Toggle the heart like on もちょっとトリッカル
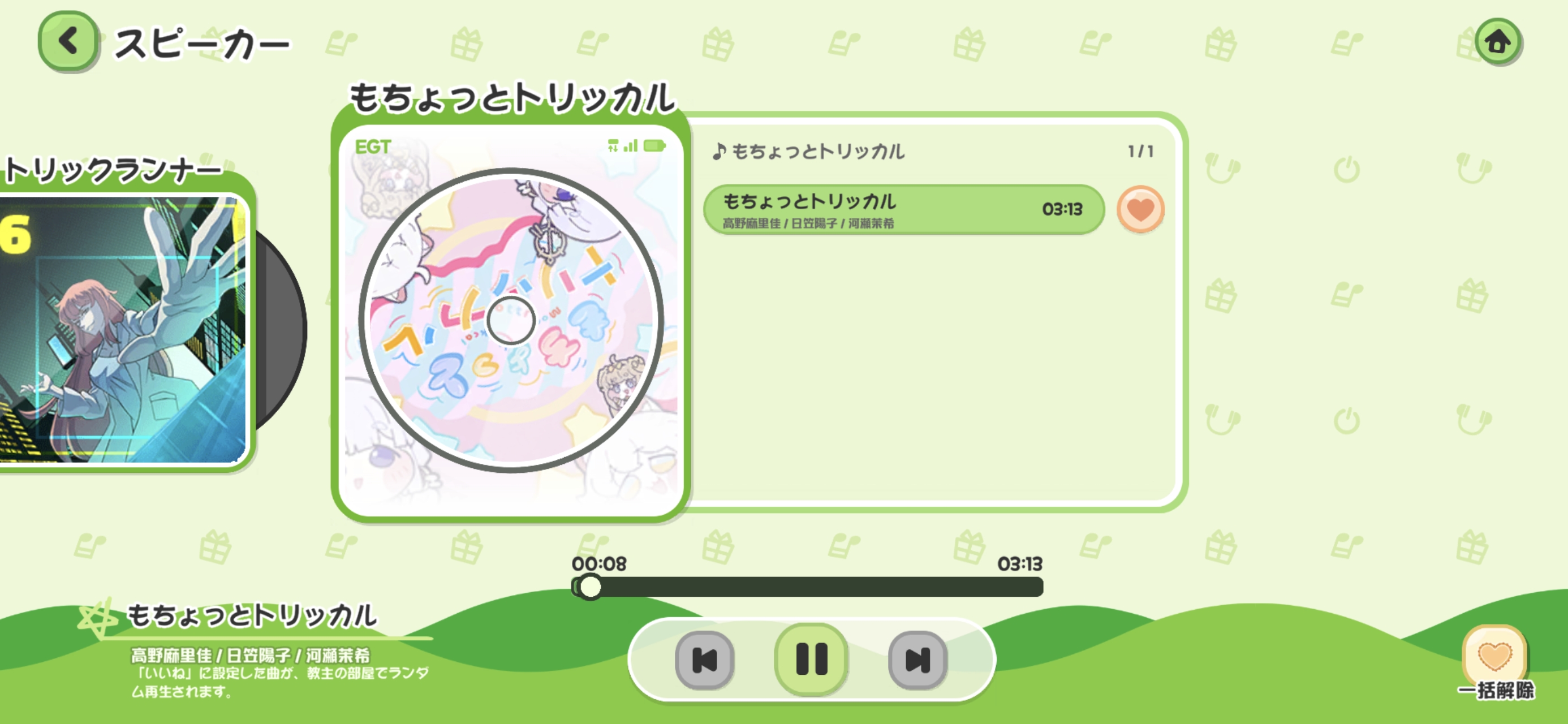The width and height of the screenshot is (1568, 724). (x=1140, y=209)
